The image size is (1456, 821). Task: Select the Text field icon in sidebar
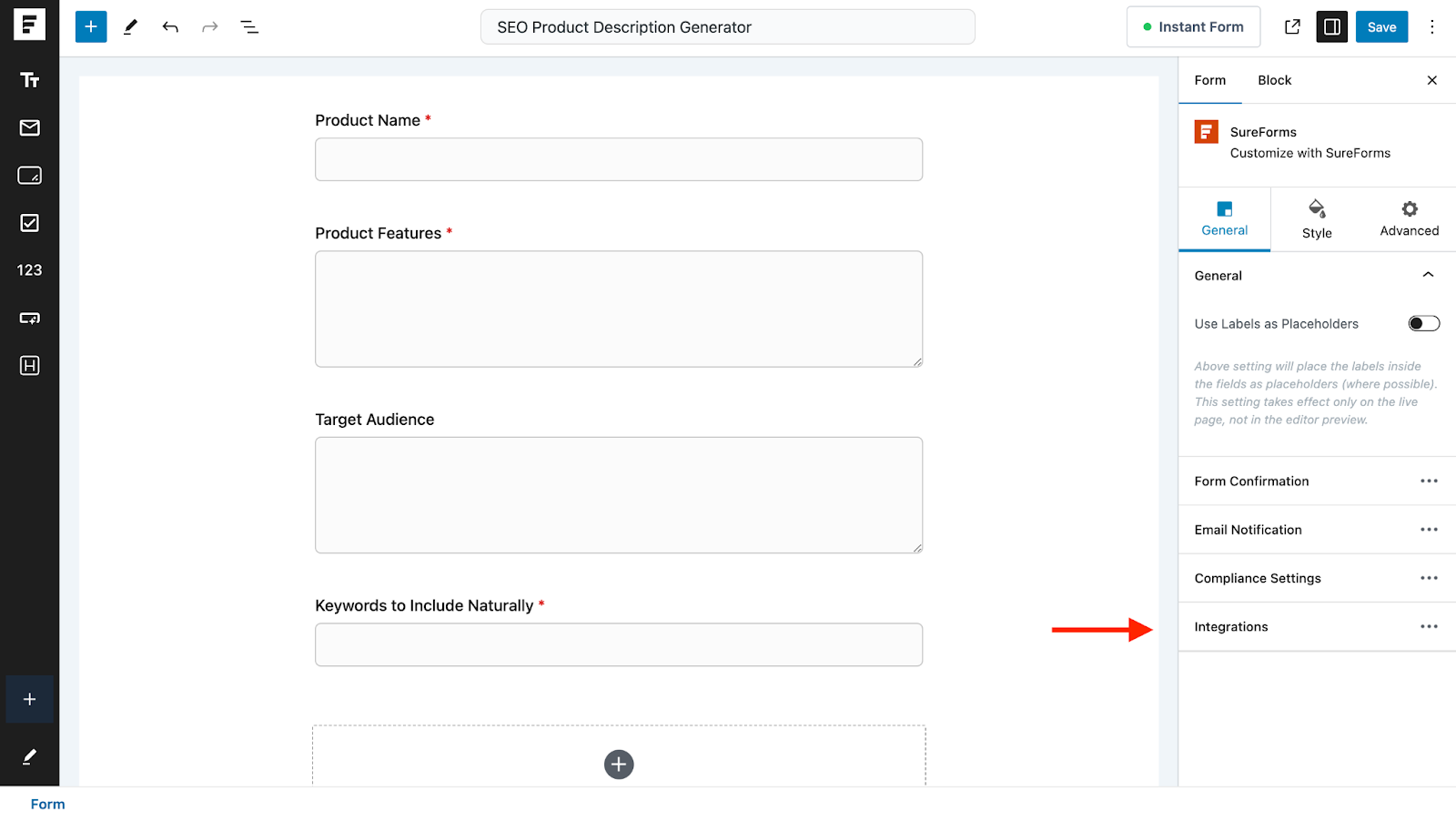point(29,80)
